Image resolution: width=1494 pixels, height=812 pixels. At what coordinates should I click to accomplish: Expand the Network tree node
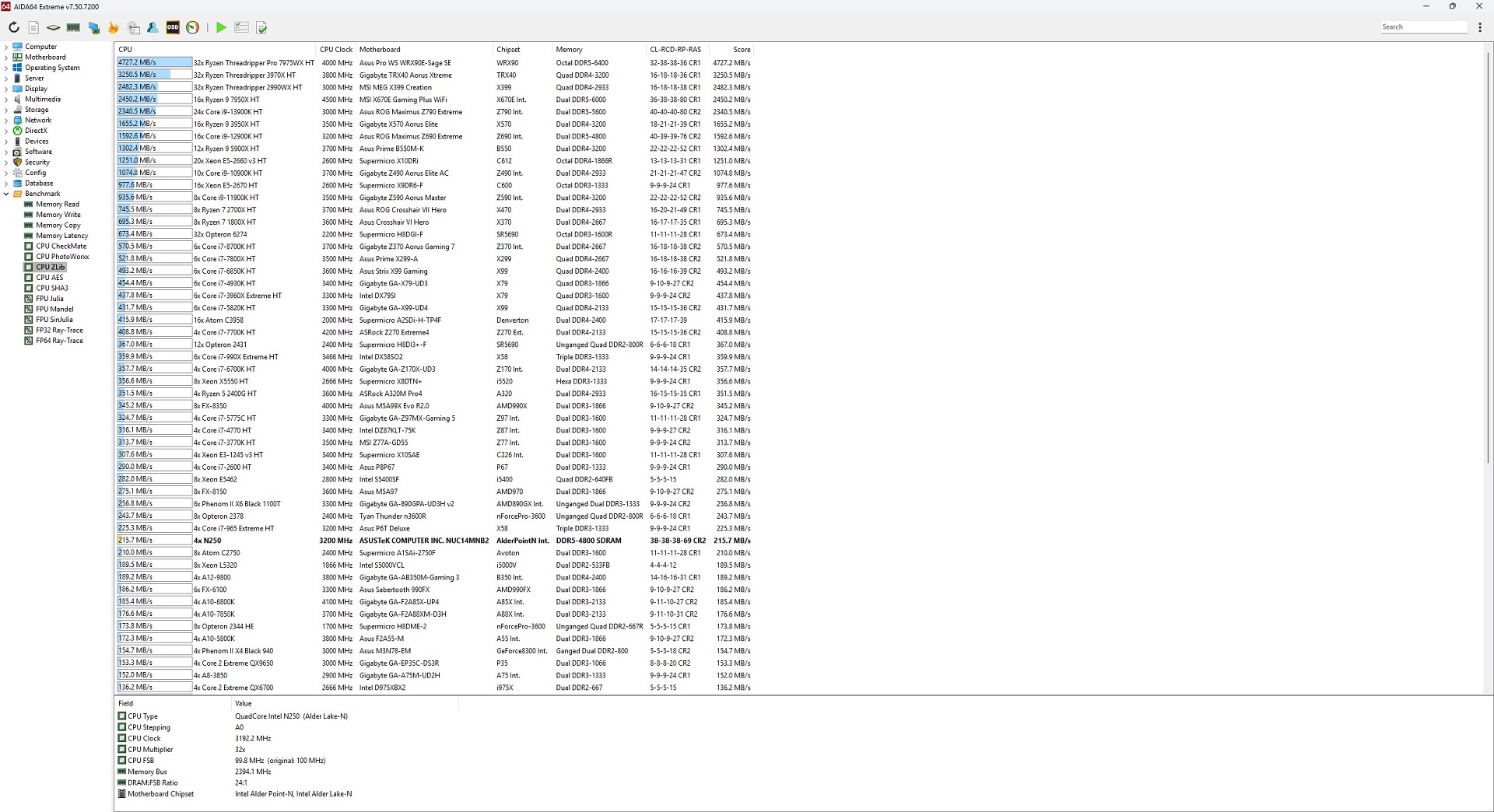pos(6,121)
